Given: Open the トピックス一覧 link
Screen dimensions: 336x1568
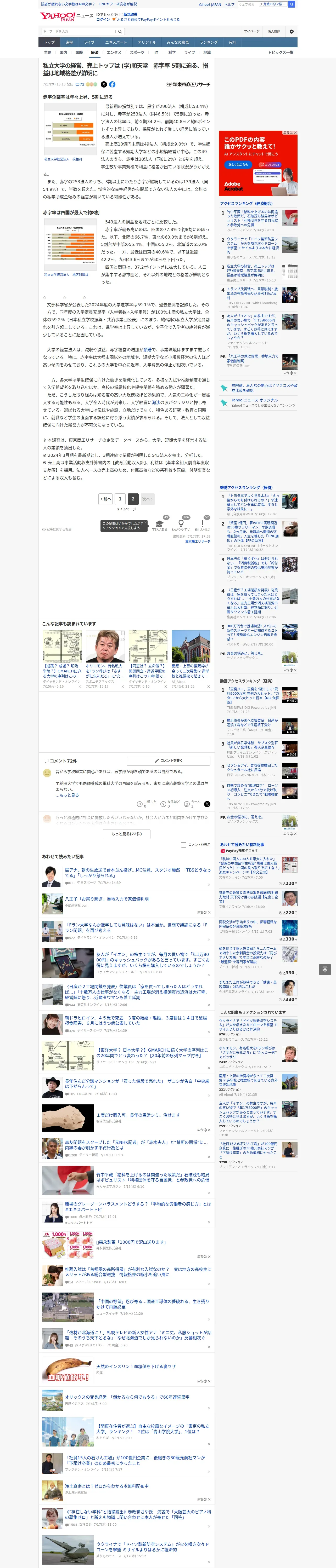Looking at the screenshot, I should tap(281, 53).
